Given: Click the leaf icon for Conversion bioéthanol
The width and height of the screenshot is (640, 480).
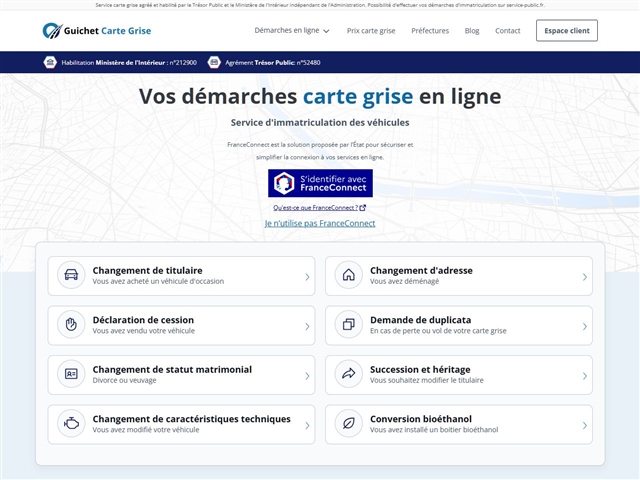Looking at the screenshot, I should pyautogui.click(x=349, y=423).
